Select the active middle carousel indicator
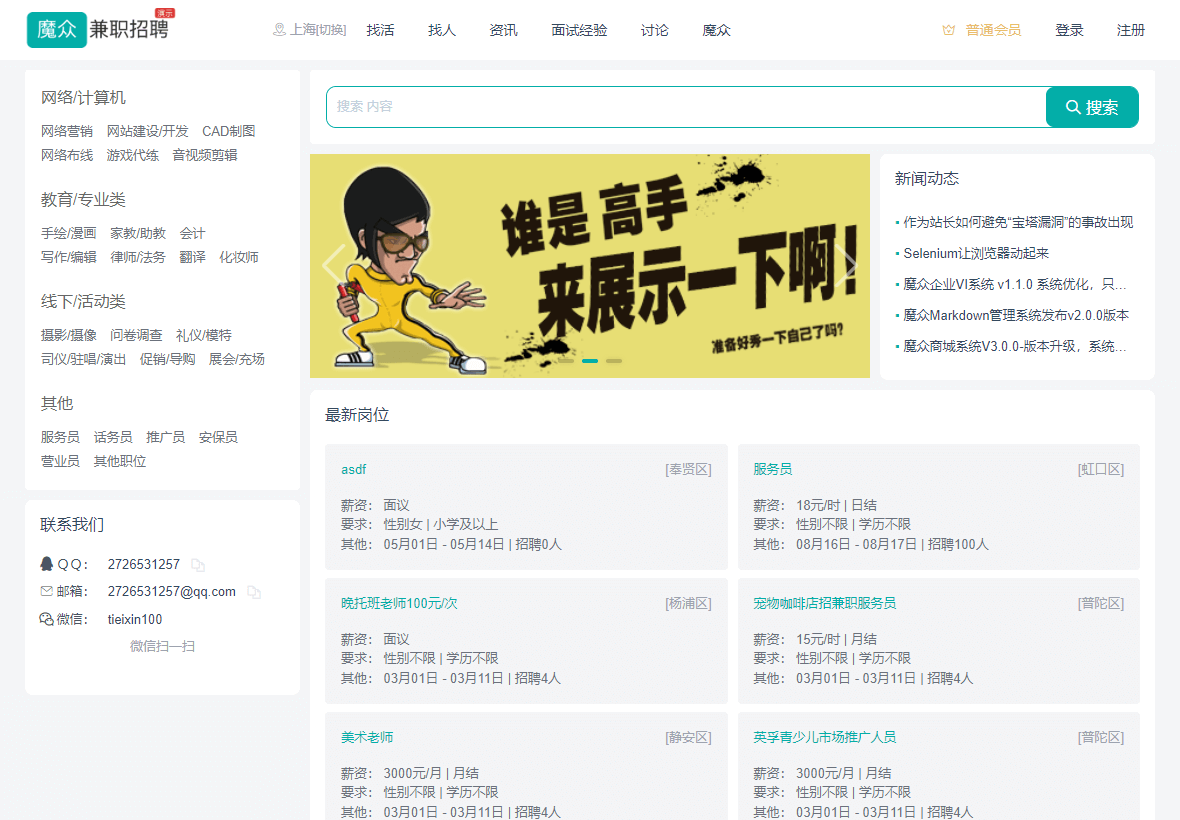This screenshot has height=820, width=1180. [x=590, y=361]
